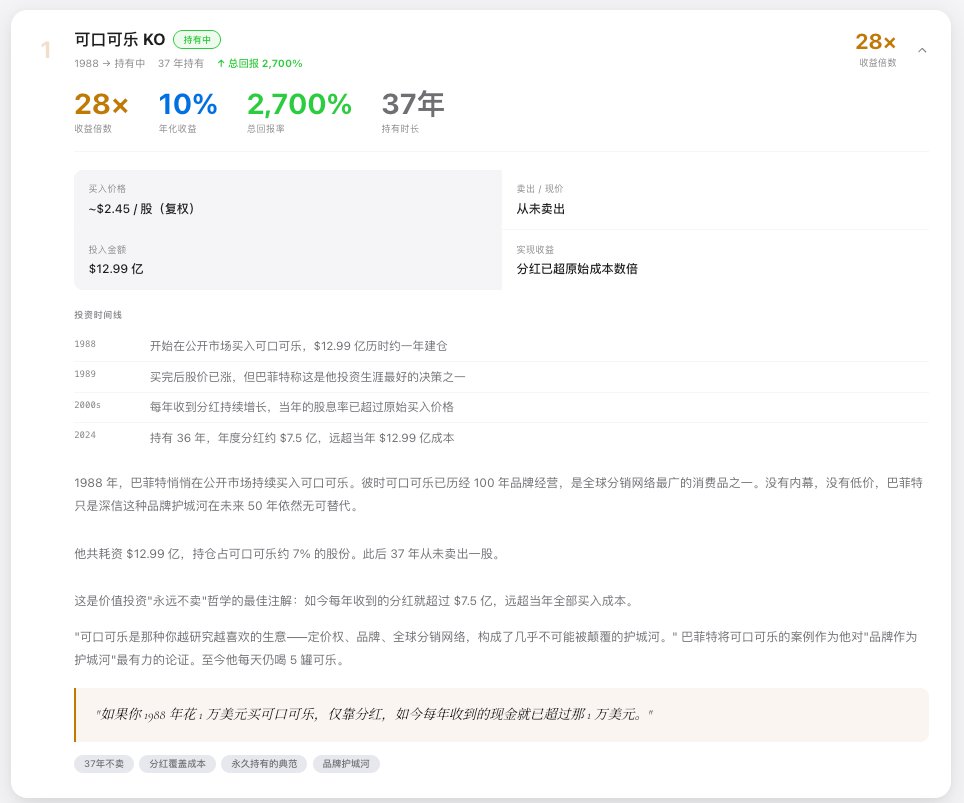Click the green 2,700% 总回报率 value
The image size is (964, 803).
click(299, 104)
